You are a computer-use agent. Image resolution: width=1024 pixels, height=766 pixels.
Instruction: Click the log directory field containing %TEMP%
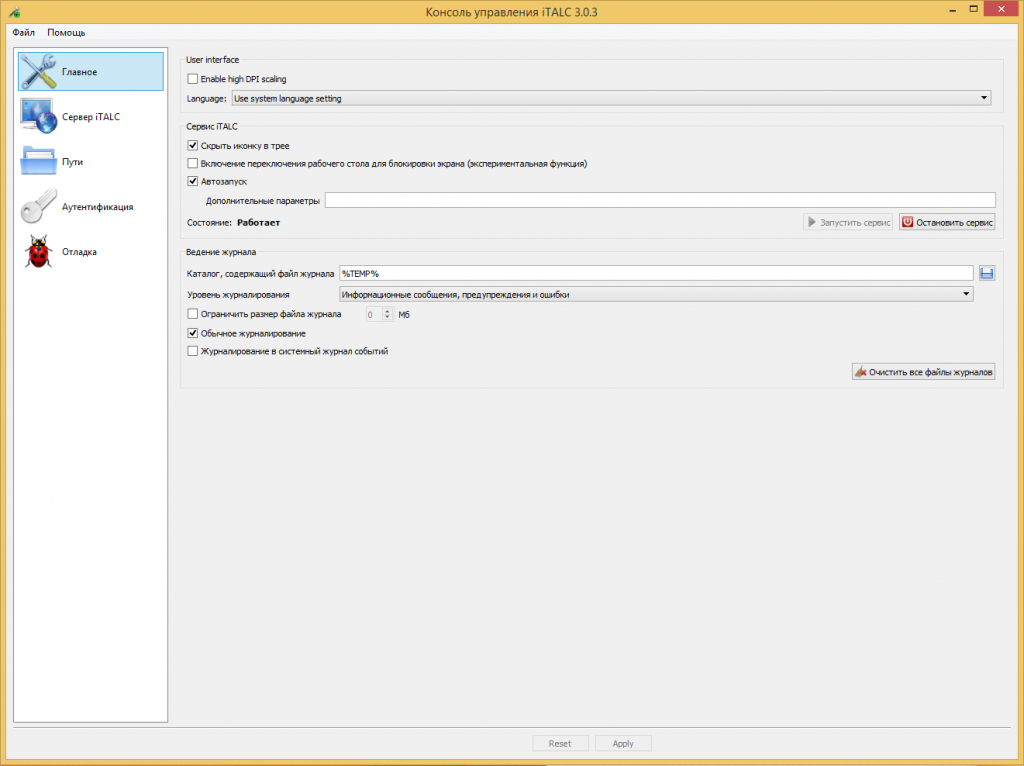coord(656,274)
